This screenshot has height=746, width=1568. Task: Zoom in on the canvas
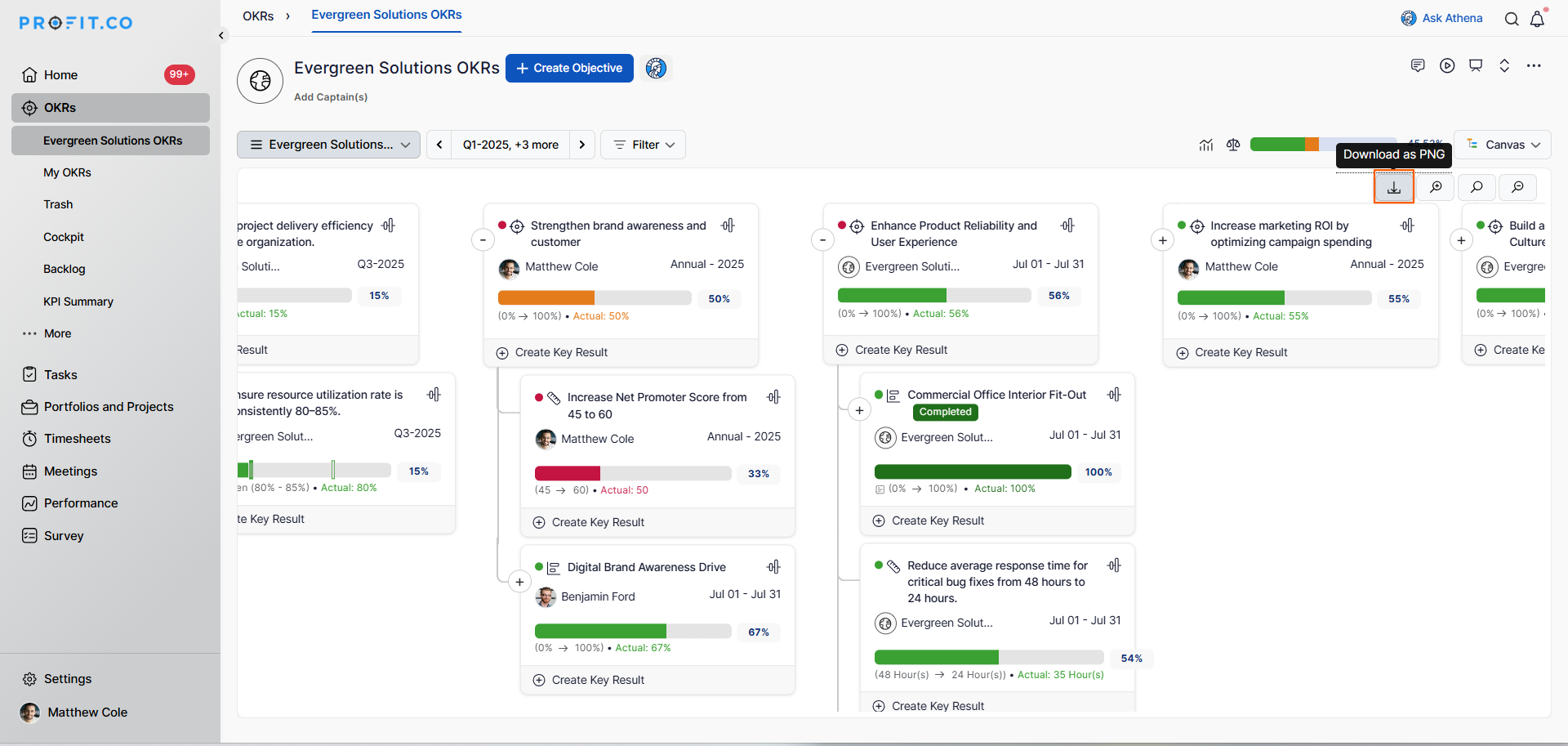pyautogui.click(x=1435, y=187)
